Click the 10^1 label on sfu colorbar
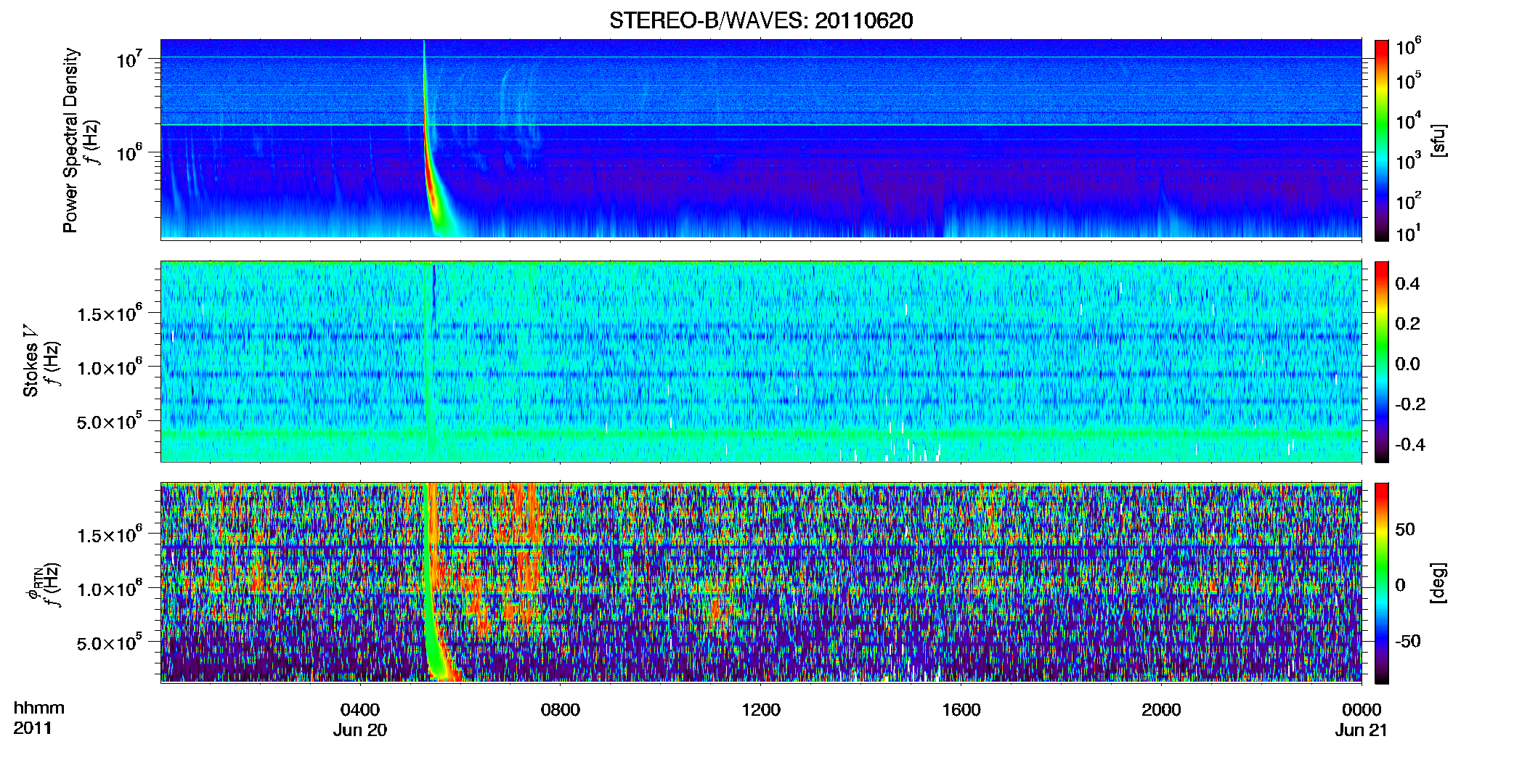The height and width of the screenshot is (784, 1522). pos(1409,233)
